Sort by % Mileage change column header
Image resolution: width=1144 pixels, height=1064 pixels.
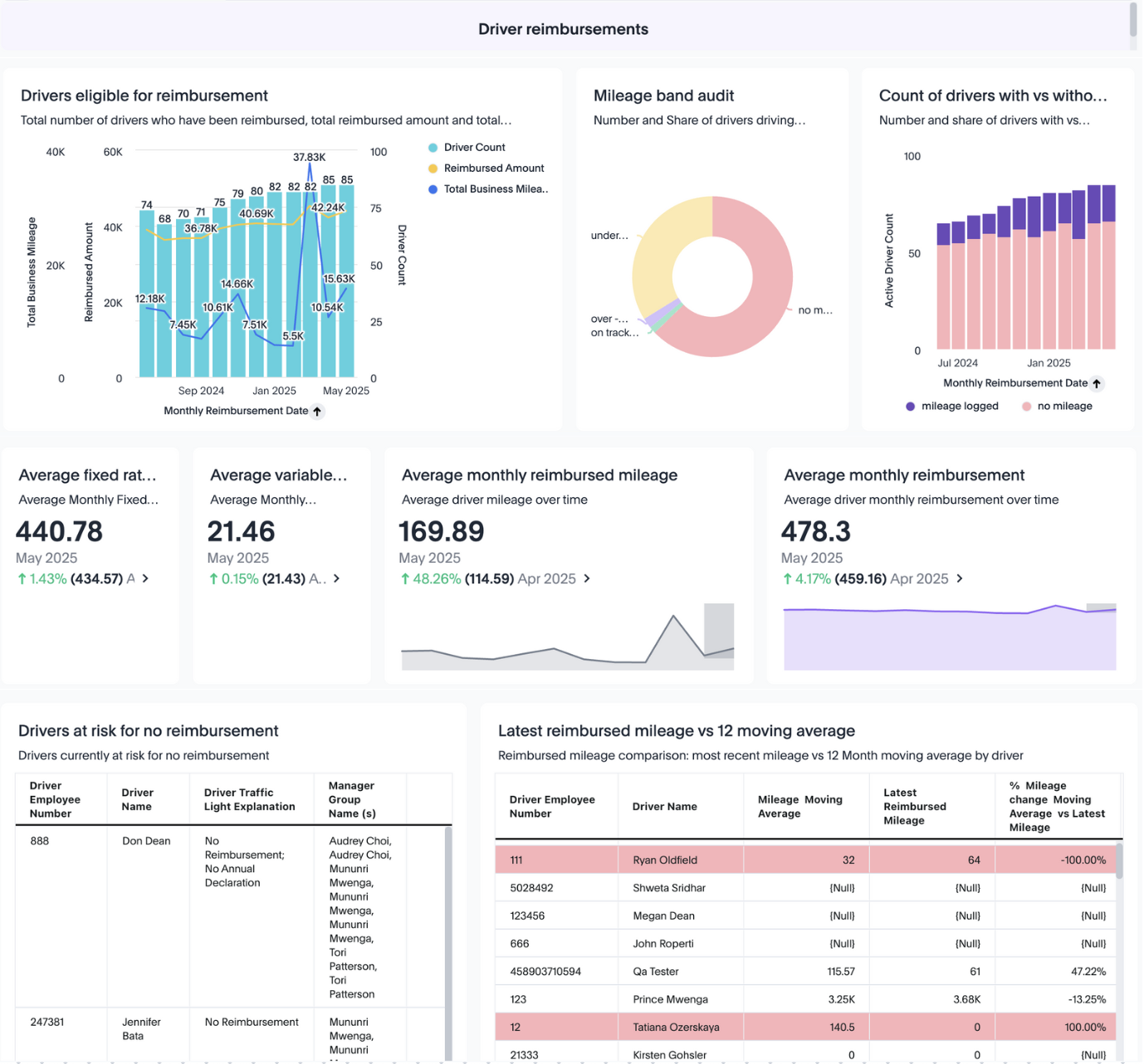click(x=1058, y=807)
